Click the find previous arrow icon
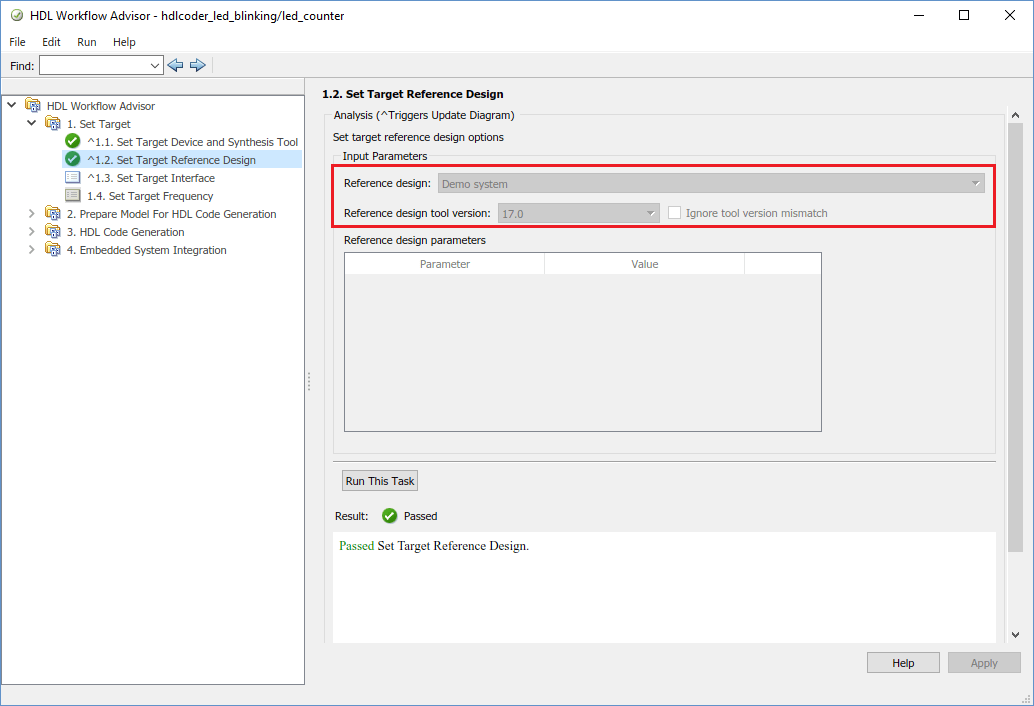 coord(176,65)
